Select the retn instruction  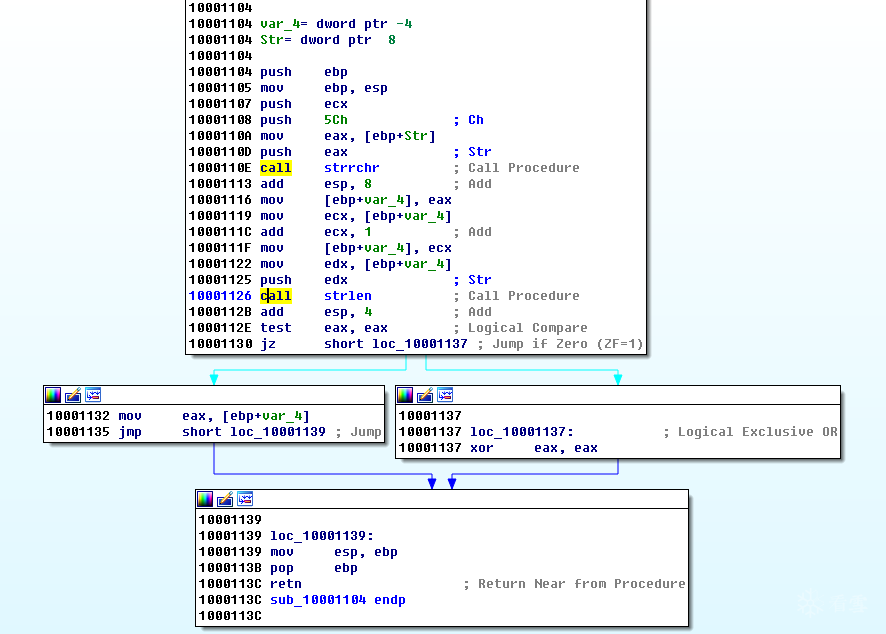pyautogui.click(x=285, y=584)
